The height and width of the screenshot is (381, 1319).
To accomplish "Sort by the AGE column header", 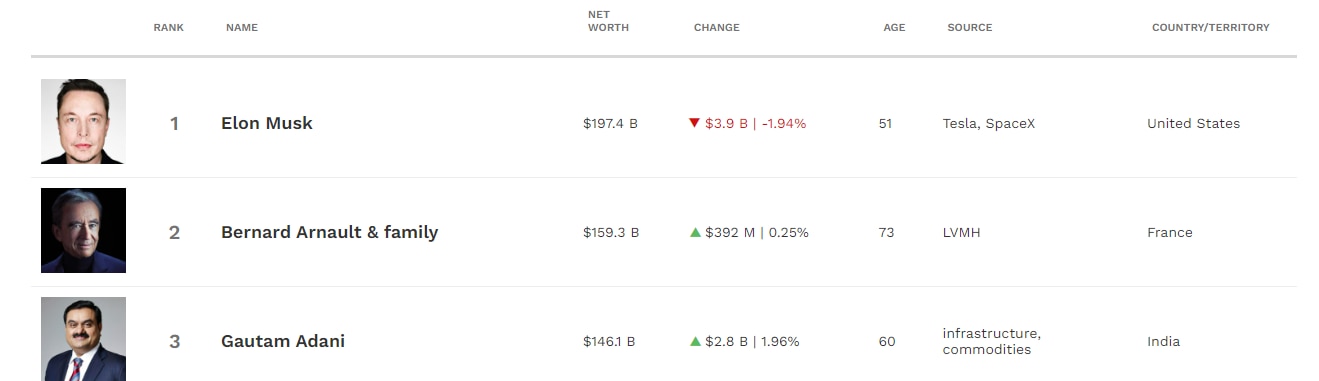I will 894,28.
